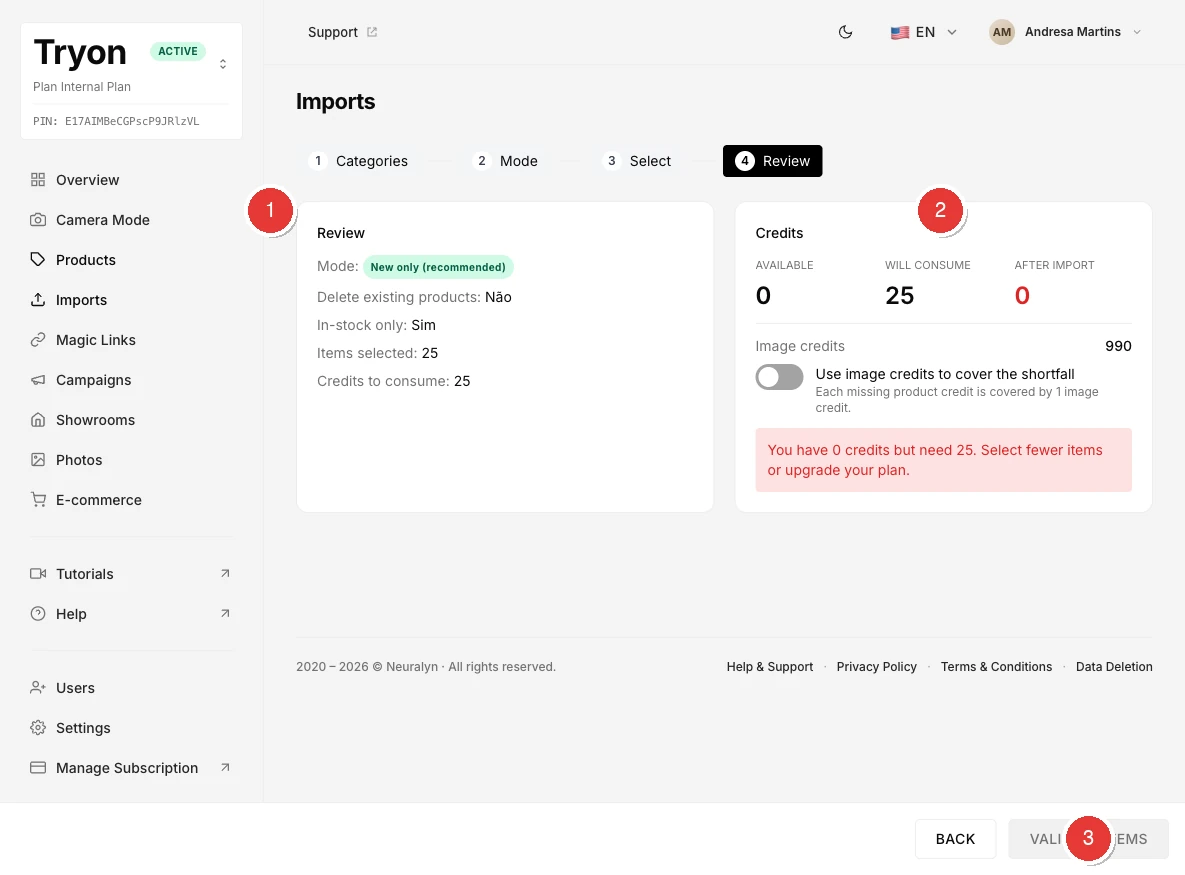Viewport: 1185px width, 875px height.
Task: Click the 'New only (recommended)' mode badge
Action: click(x=438, y=267)
